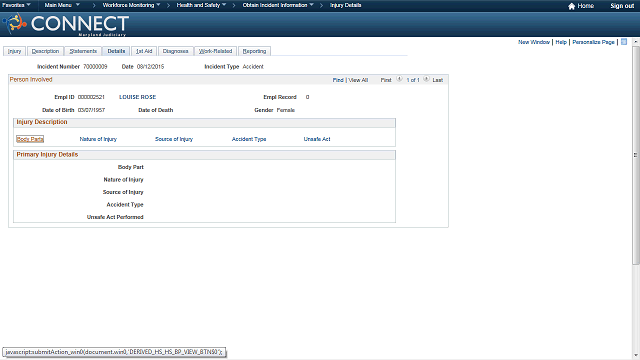
Task: Click the Body Parts link
Action: 30,139
